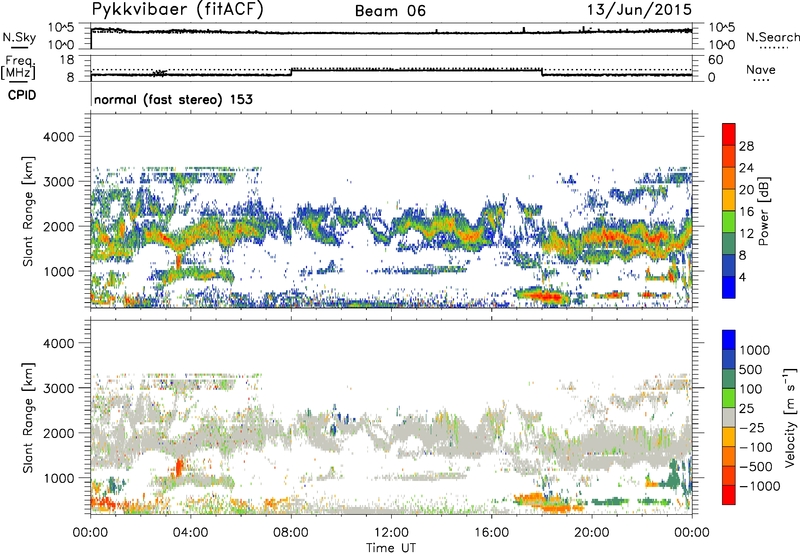Pick the light green segment of power colorbar

tap(729, 221)
